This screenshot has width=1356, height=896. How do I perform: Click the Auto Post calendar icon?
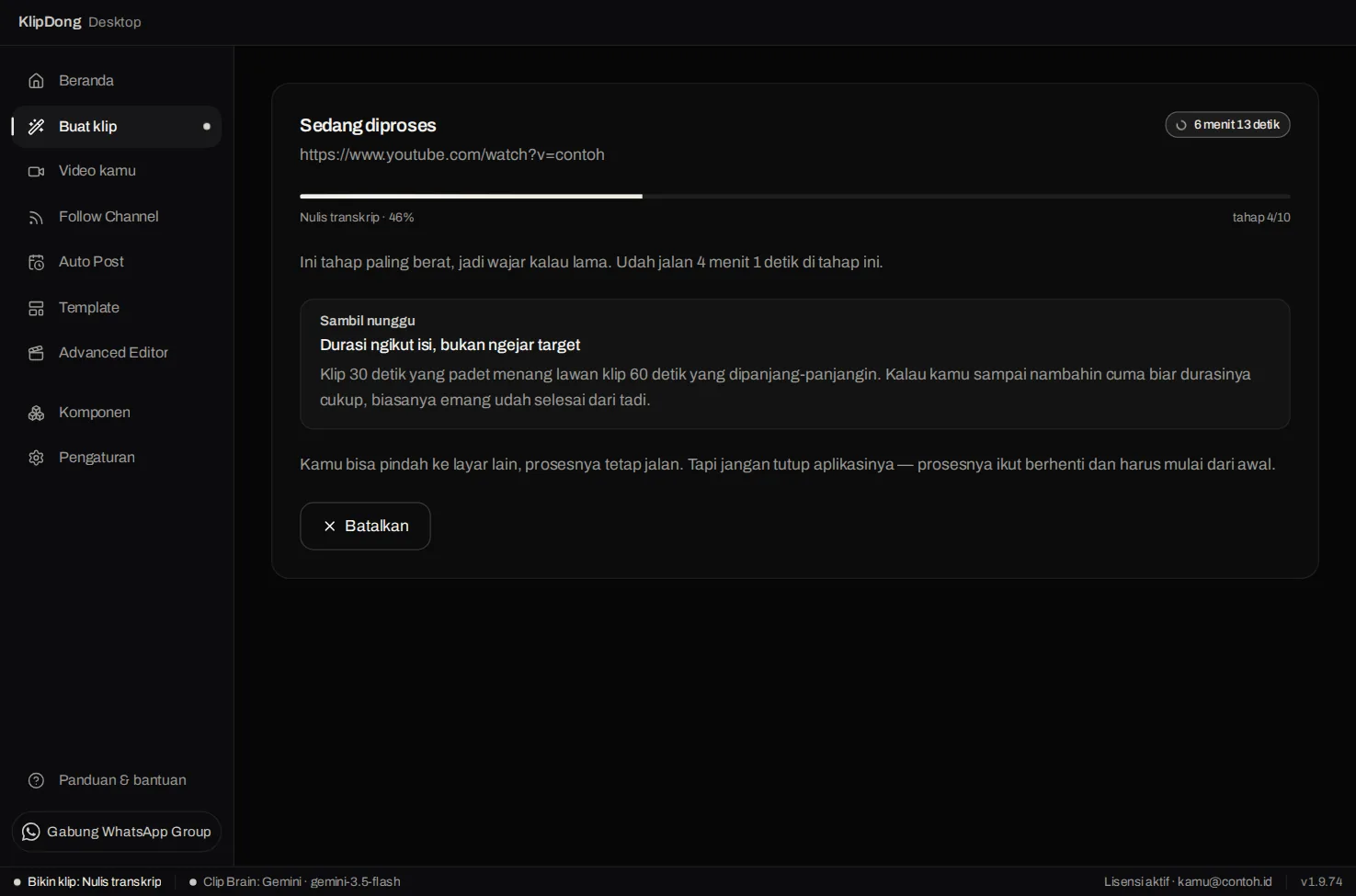coord(36,262)
